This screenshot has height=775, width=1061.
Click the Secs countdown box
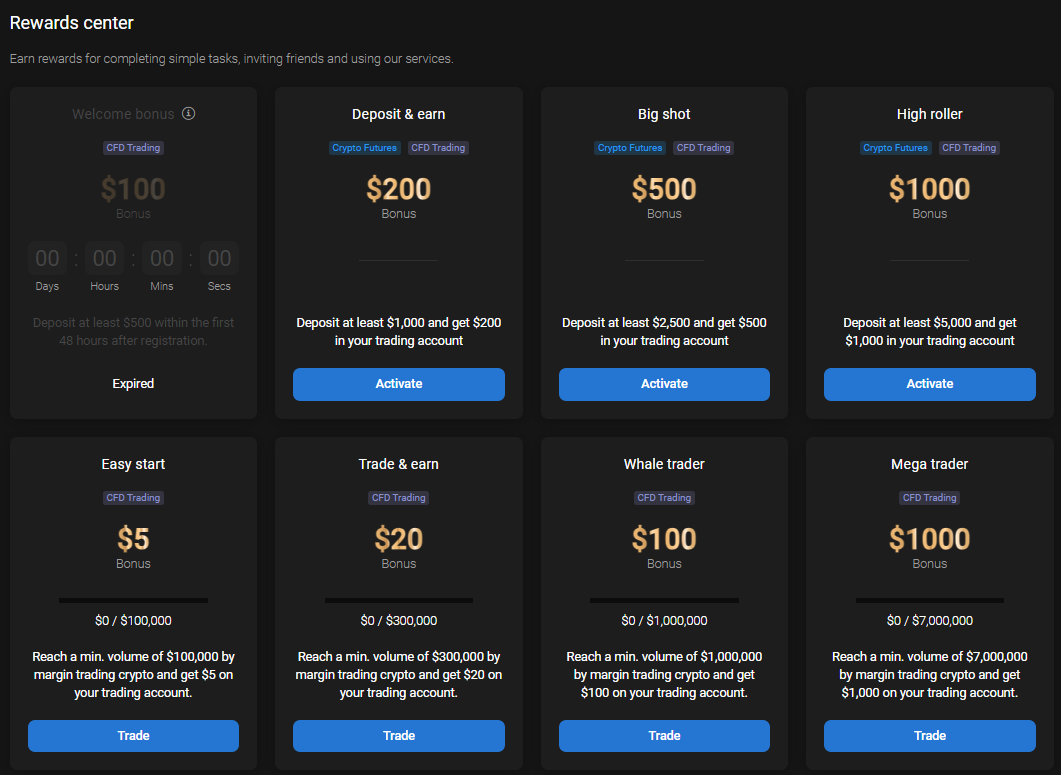[219, 259]
